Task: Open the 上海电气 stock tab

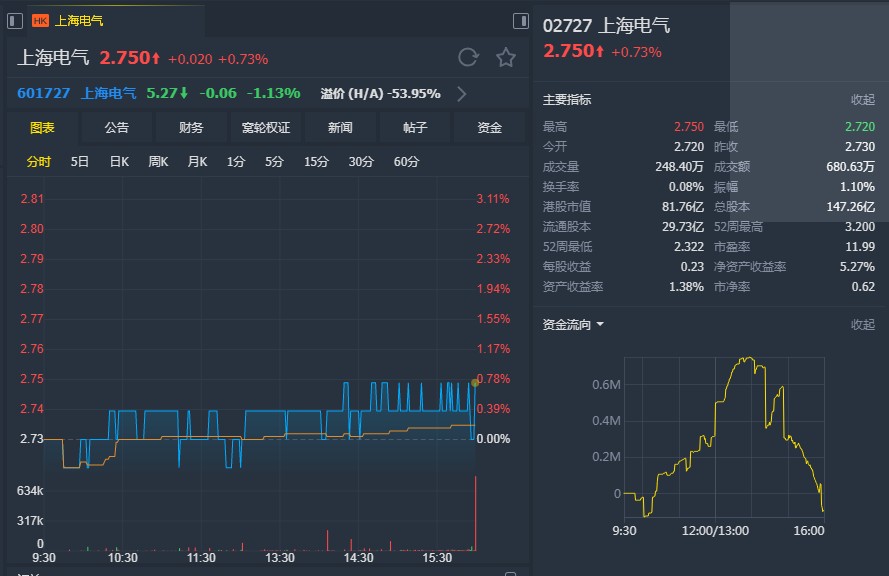Action: (x=79, y=21)
